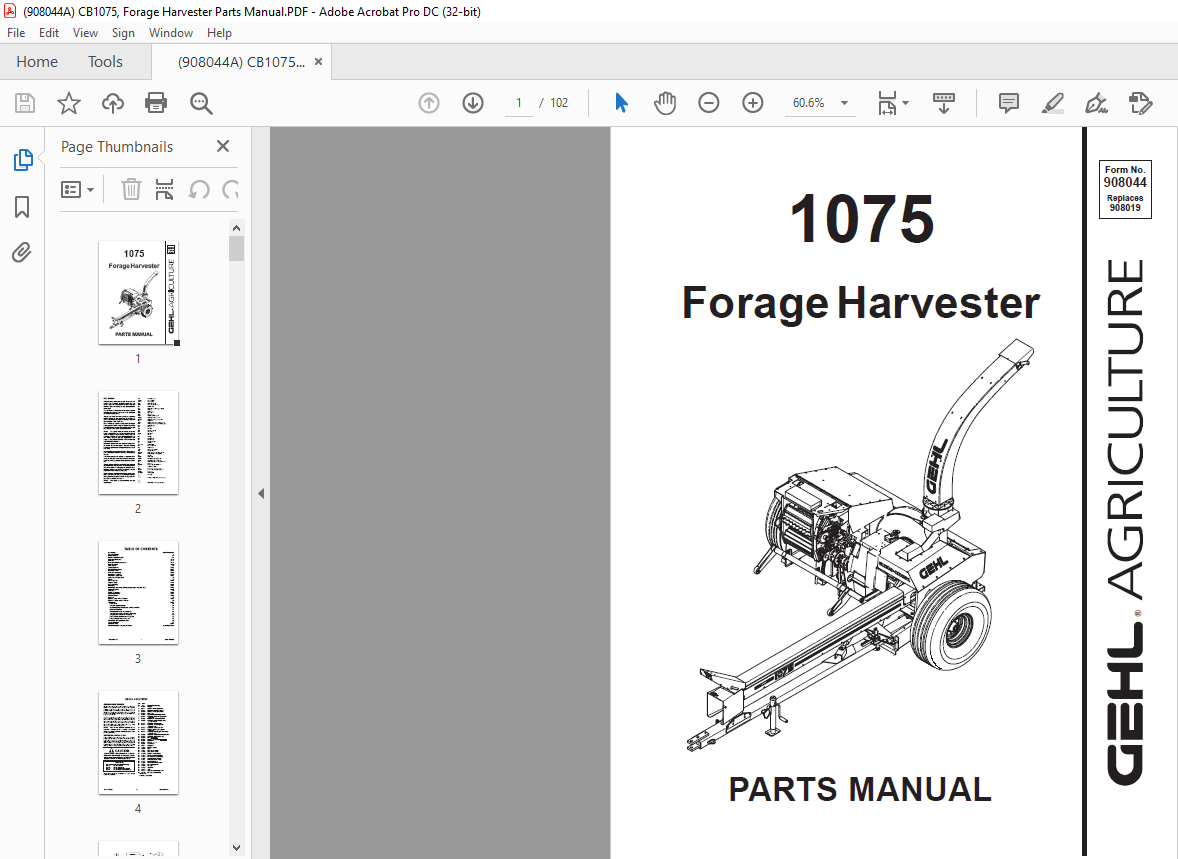Image resolution: width=1178 pixels, height=859 pixels.
Task: Open the find text magnifier tool
Action: pos(201,103)
